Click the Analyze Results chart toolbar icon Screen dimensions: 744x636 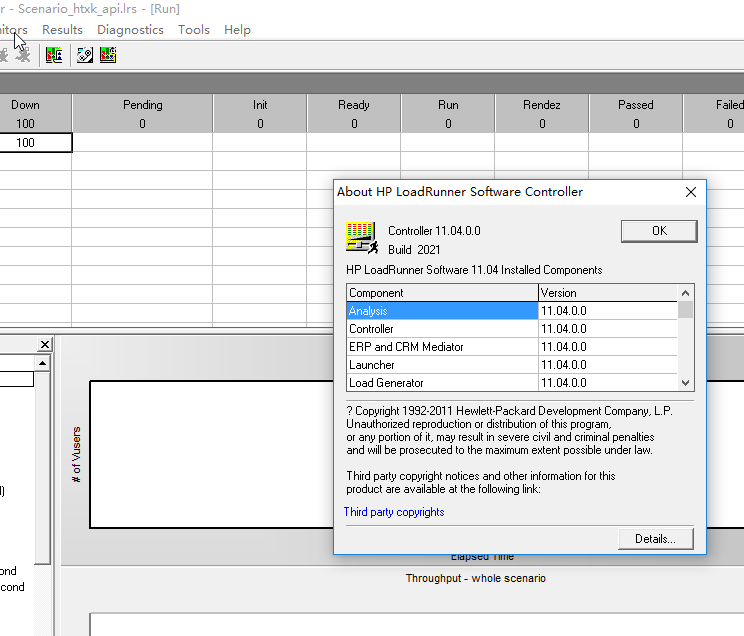coord(54,55)
